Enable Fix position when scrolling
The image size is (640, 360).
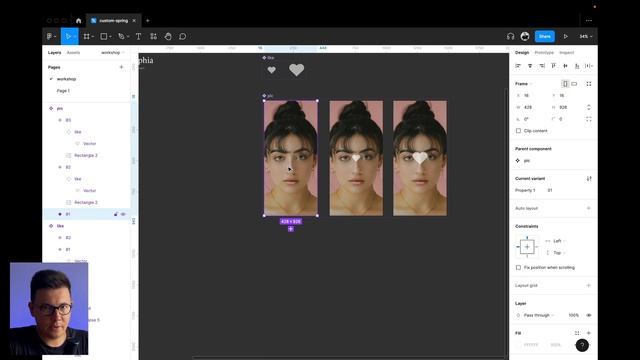[x=518, y=267]
